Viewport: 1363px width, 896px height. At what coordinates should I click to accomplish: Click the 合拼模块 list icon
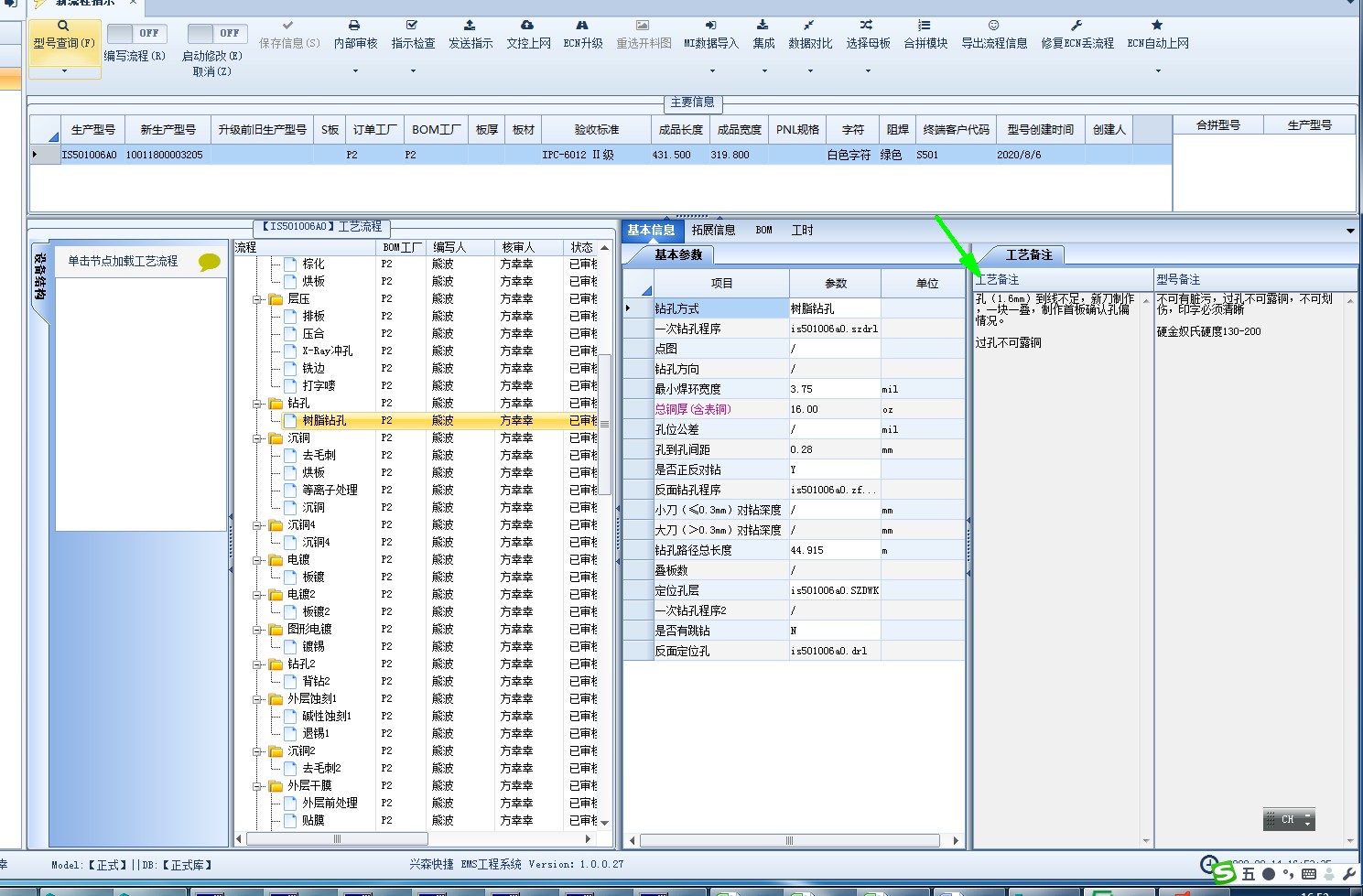tap(925, 26)
